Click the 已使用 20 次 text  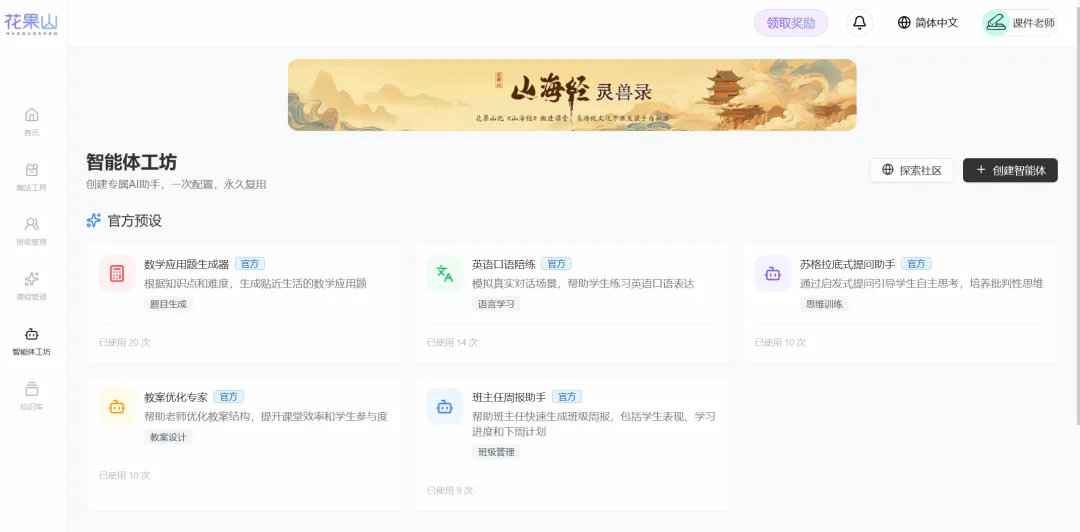[125, 342]
